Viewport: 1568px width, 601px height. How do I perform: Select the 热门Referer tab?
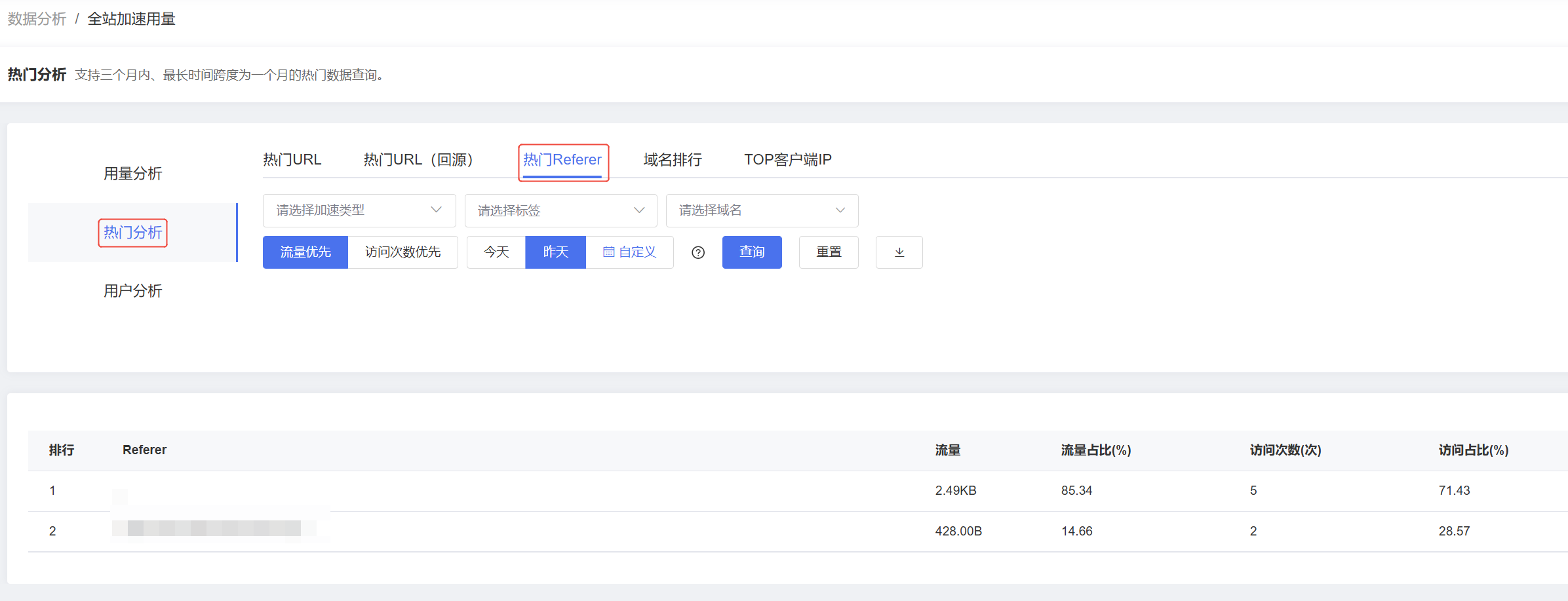(562, 160)
